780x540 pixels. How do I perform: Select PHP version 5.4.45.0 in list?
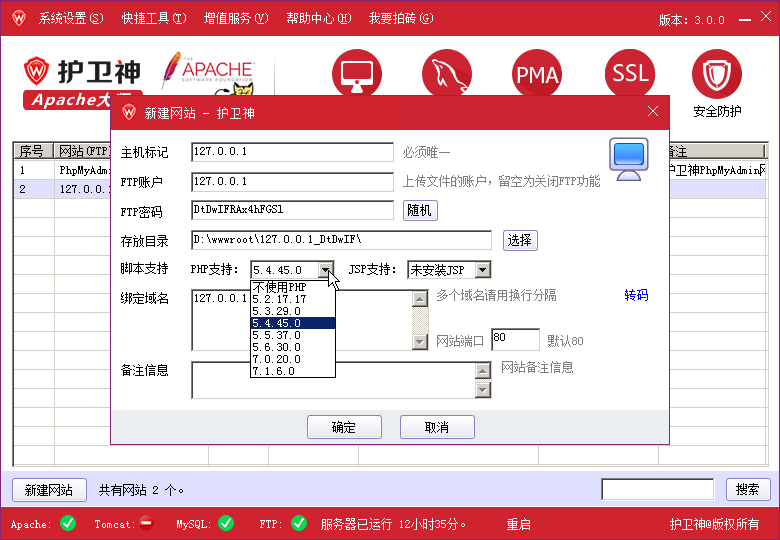coord(293,323)
